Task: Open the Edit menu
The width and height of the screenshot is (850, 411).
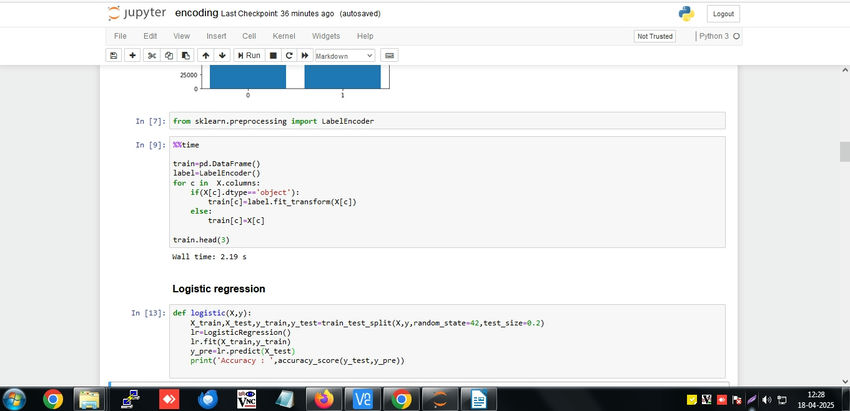Action: [x=150, y=36]
